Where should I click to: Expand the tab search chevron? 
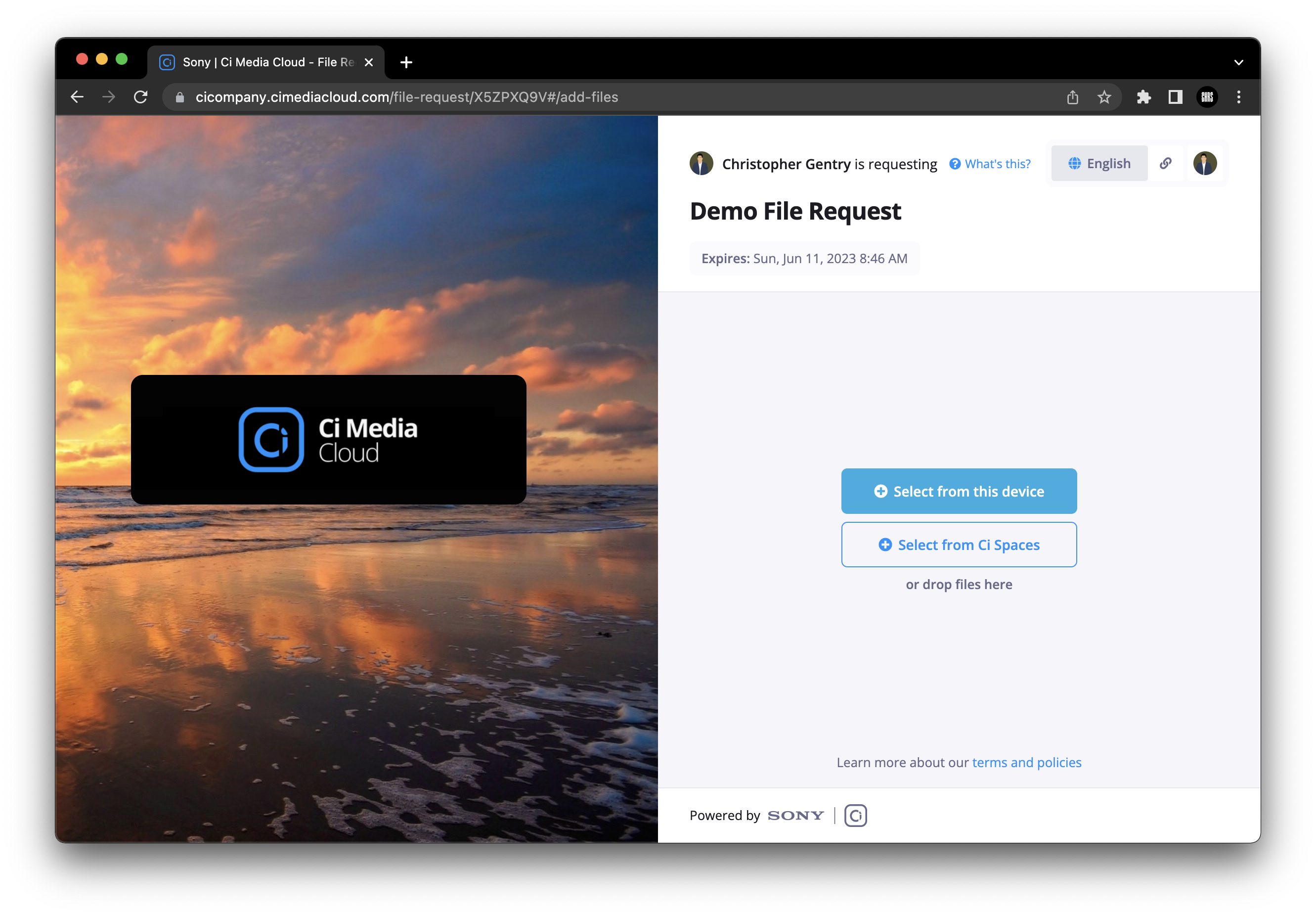(1238, 62)
